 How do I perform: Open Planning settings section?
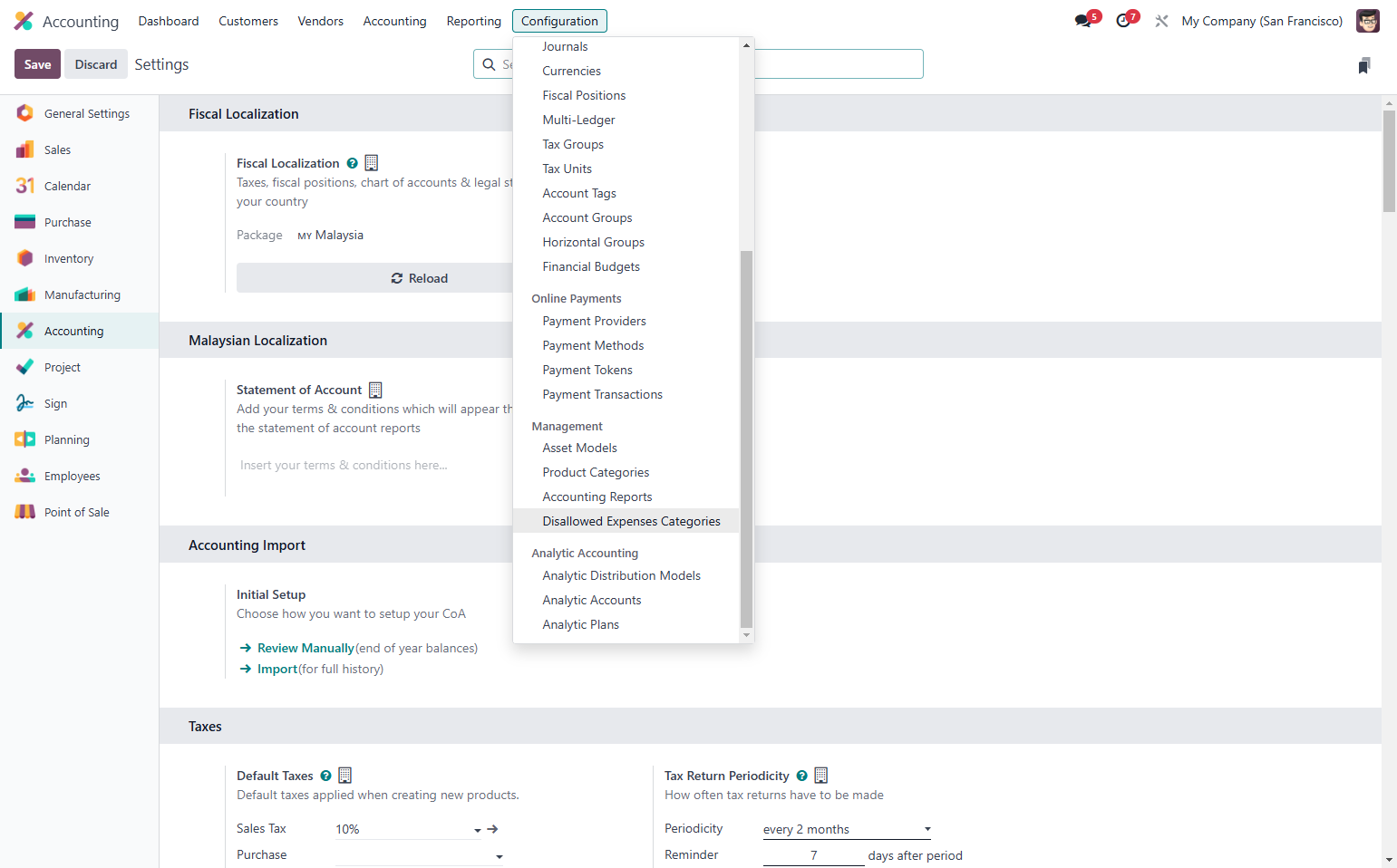[x=79, y=439]
